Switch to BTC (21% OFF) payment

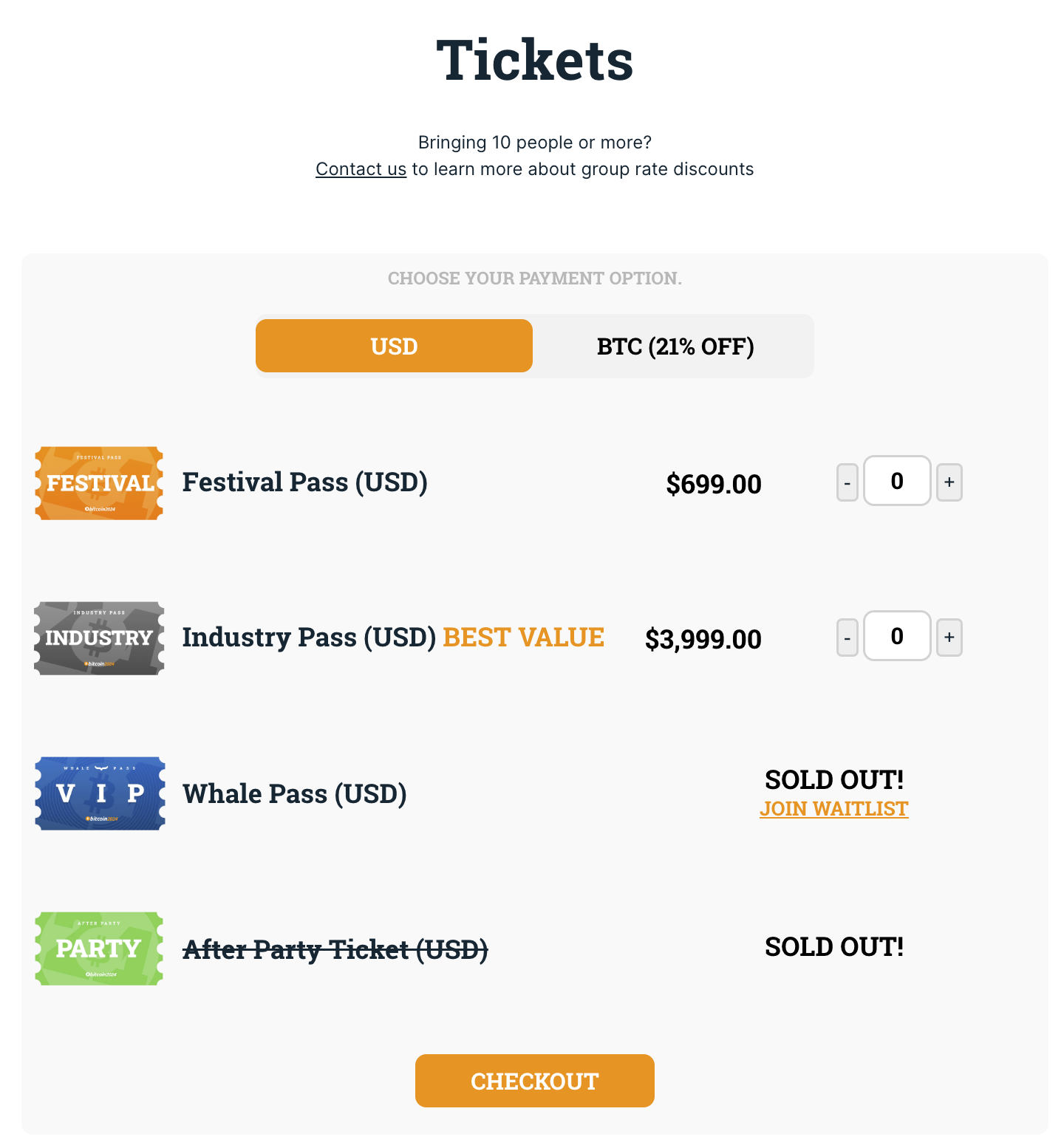tap(675, 346)
